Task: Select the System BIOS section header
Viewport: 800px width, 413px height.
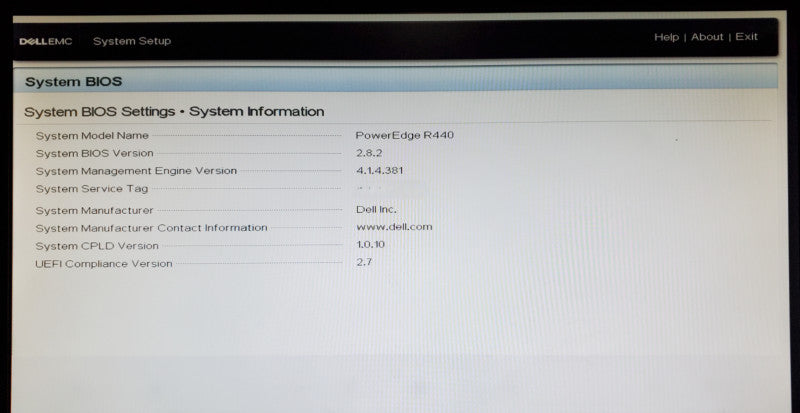Action: [x=73, y=82]
